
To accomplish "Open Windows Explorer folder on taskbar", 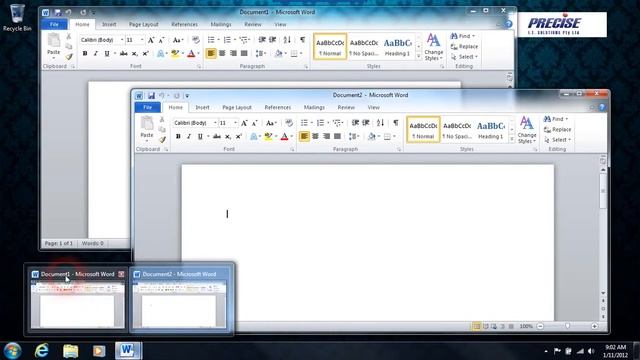I will click(71, 351).
